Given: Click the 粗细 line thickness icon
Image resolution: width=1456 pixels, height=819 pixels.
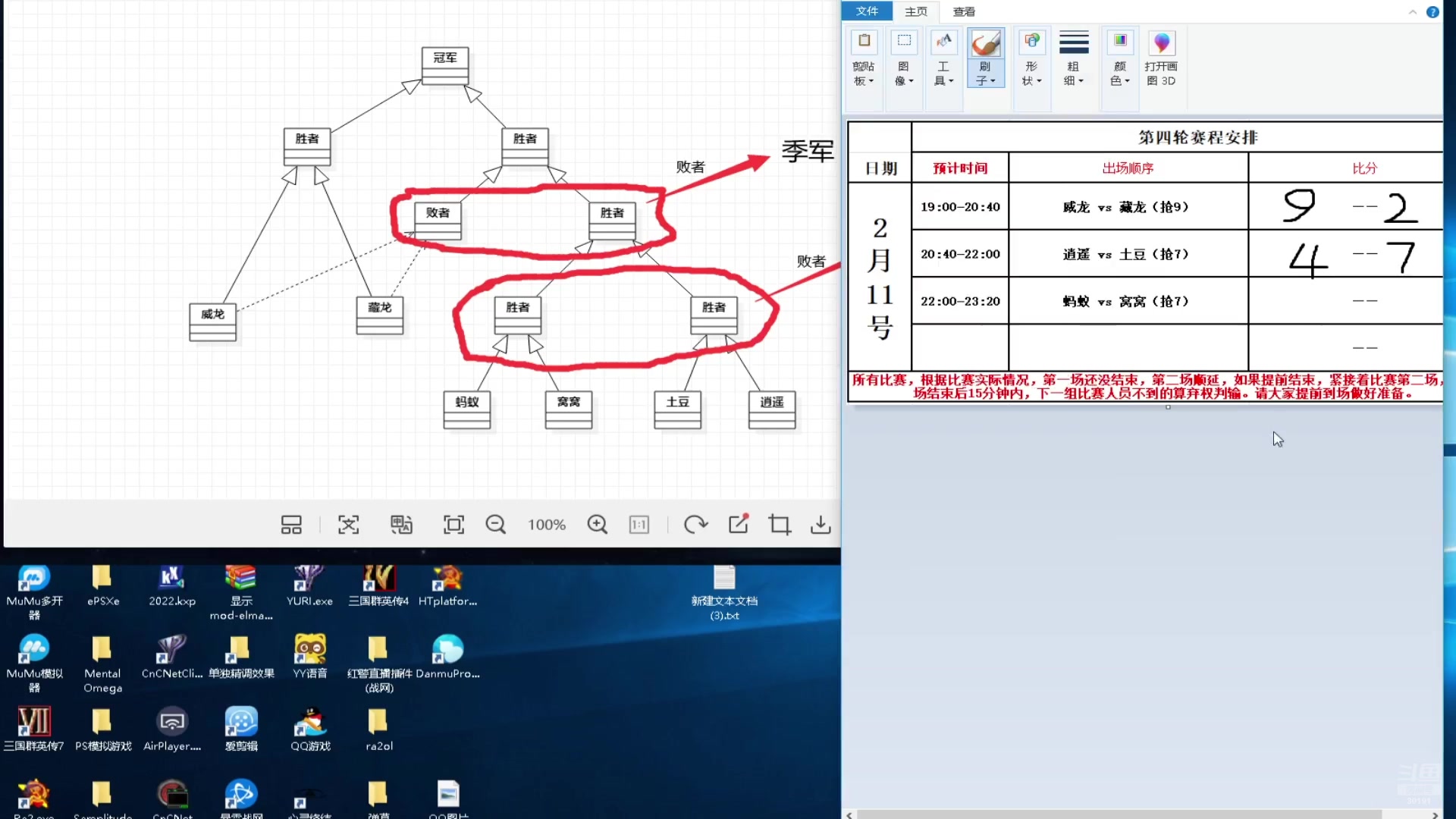Looking at the screenshot, I should (x=1074, y=42).
